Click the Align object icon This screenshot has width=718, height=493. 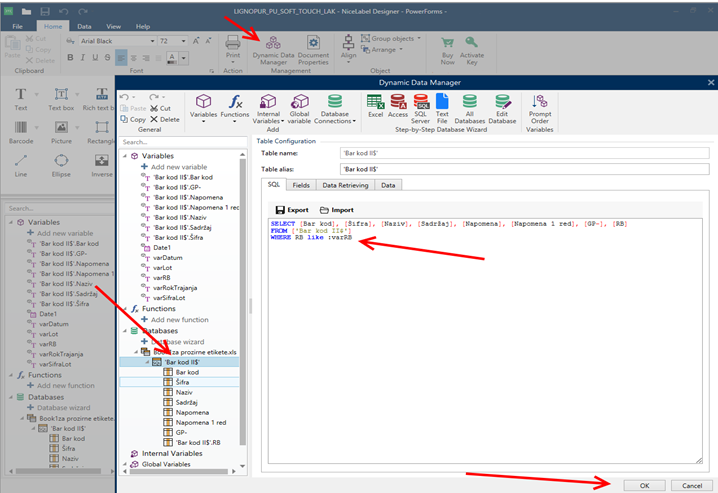pyautogui.click(x=348, y=48)
